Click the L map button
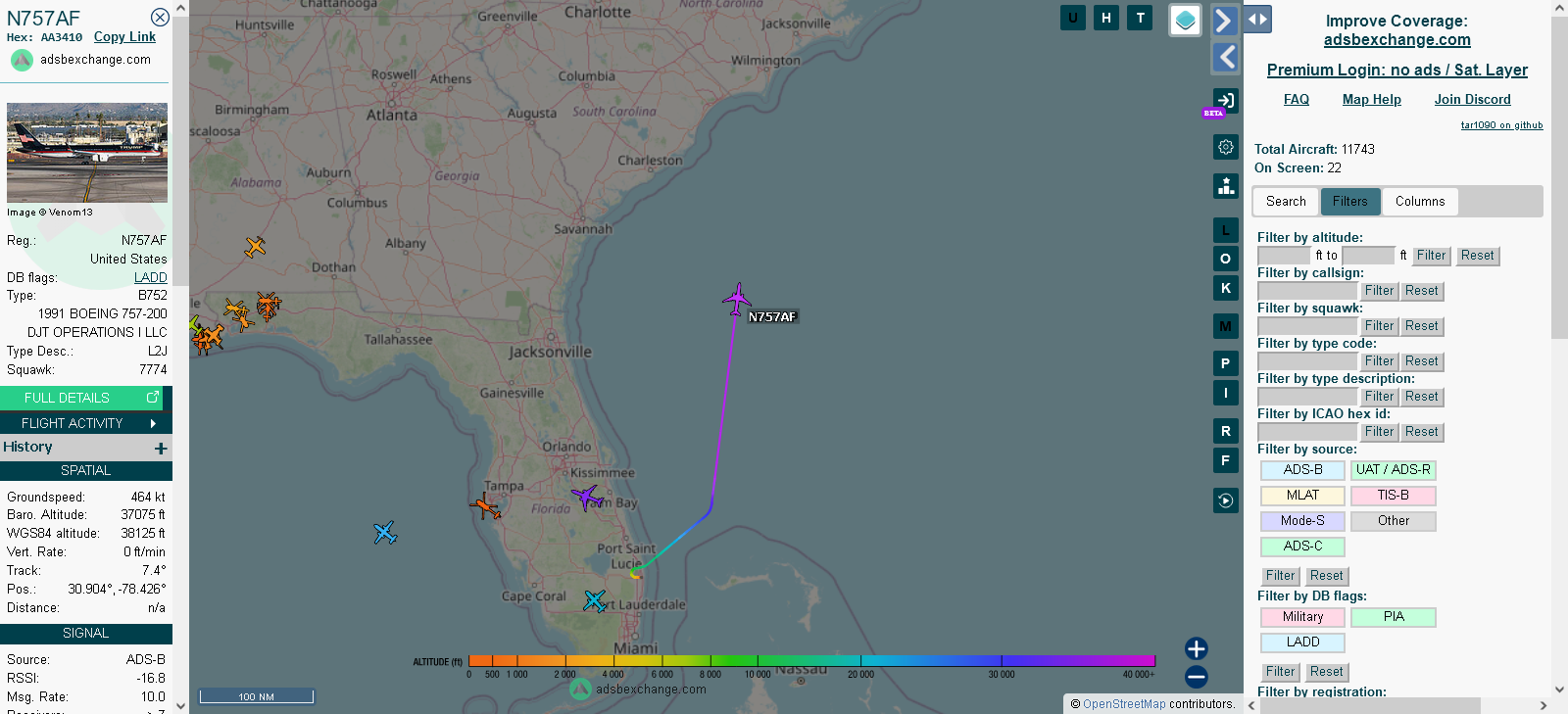This screenshot has height=714, width=1568. point(1226,230)
